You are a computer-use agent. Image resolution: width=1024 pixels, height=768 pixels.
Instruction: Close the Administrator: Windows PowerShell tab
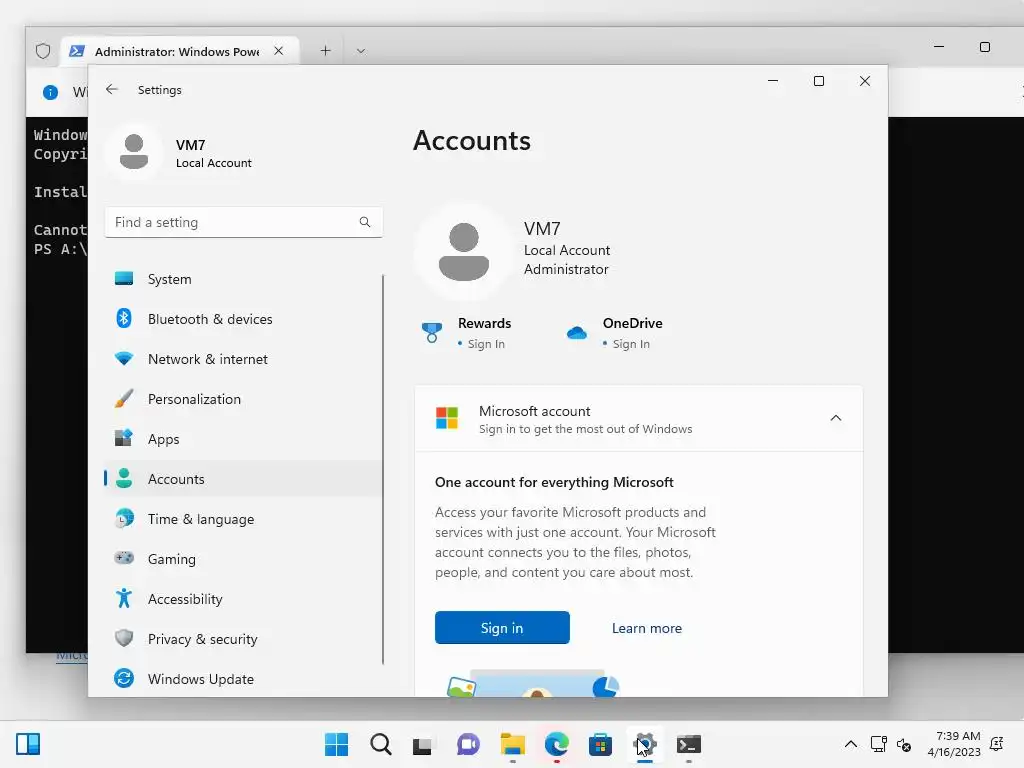278,50
